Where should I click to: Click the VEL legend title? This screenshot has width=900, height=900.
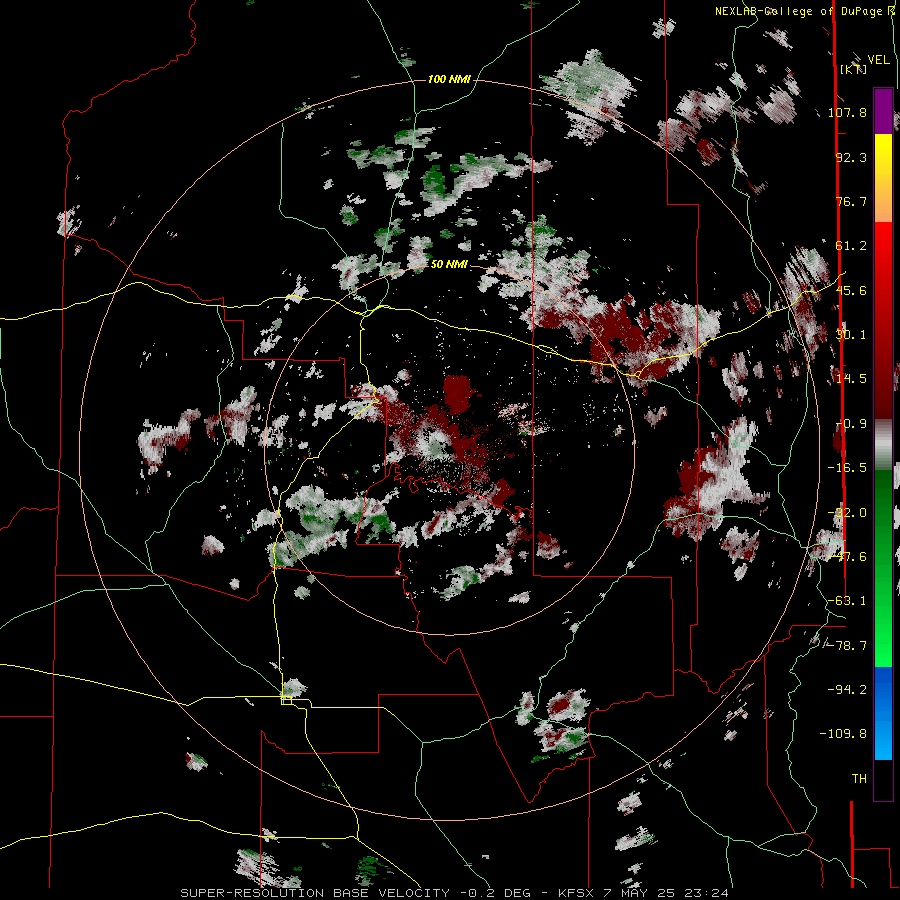pos(878,60)
